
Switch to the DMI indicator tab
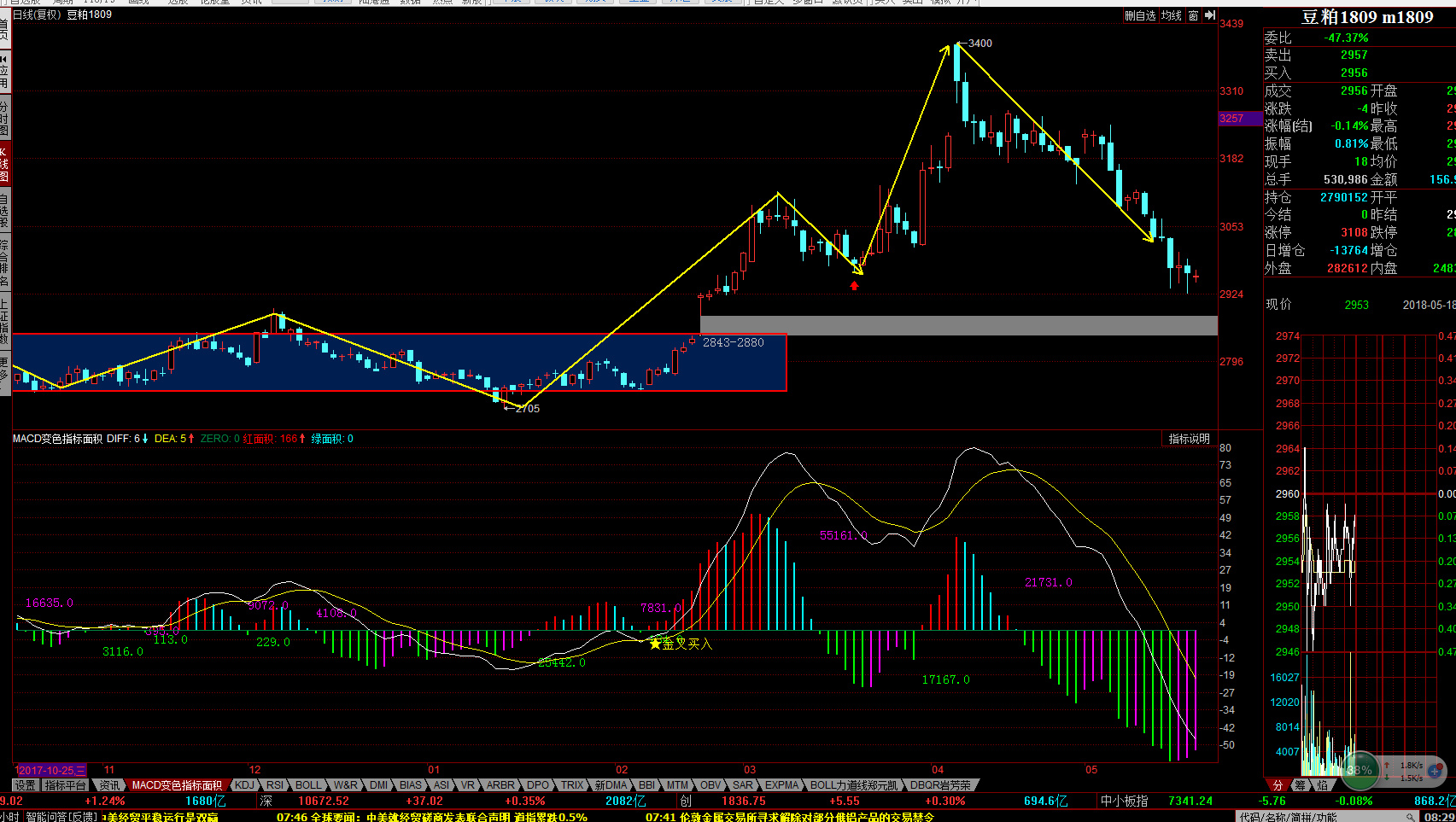(378, 785)
